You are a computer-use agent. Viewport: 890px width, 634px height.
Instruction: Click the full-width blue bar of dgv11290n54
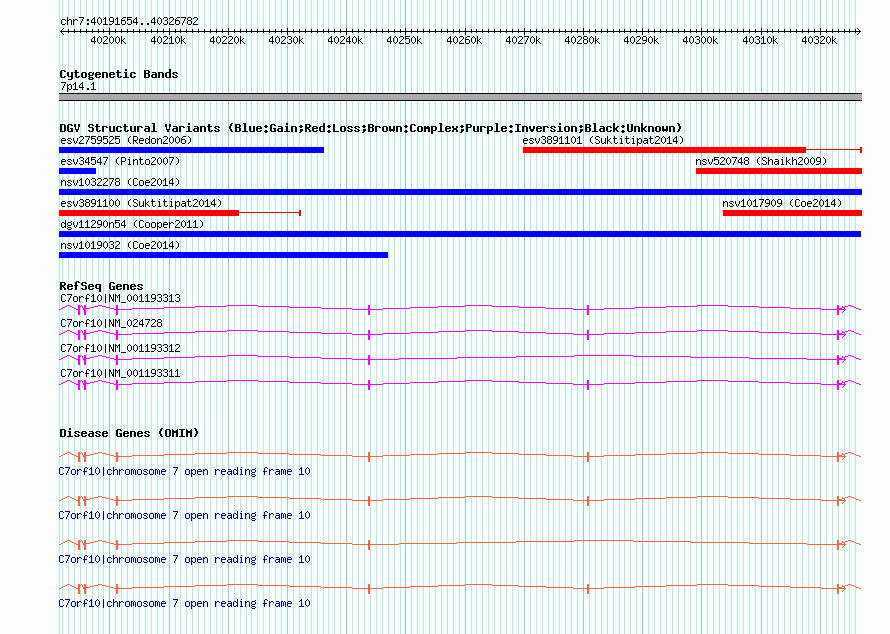(460, 234)
